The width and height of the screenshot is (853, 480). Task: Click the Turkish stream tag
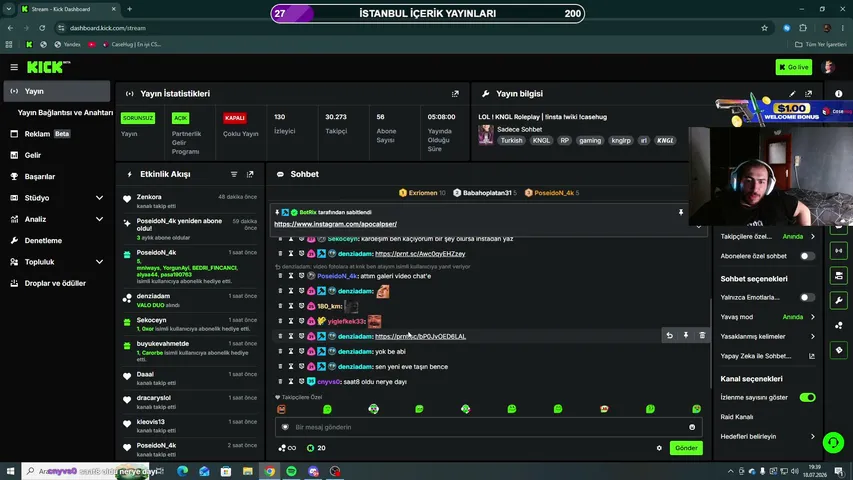pos(511,140)
